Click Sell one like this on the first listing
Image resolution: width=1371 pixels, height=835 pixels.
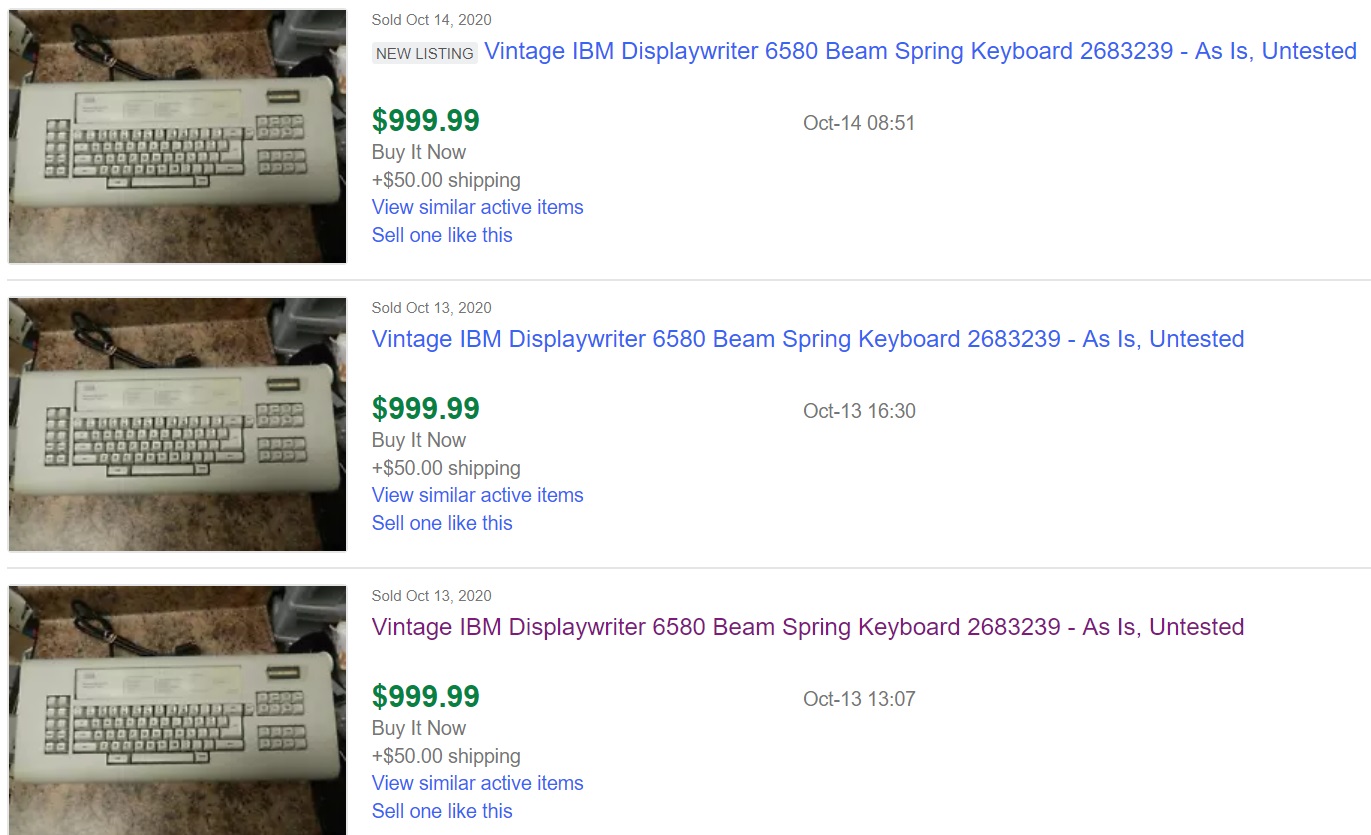[x=442, y=235]
